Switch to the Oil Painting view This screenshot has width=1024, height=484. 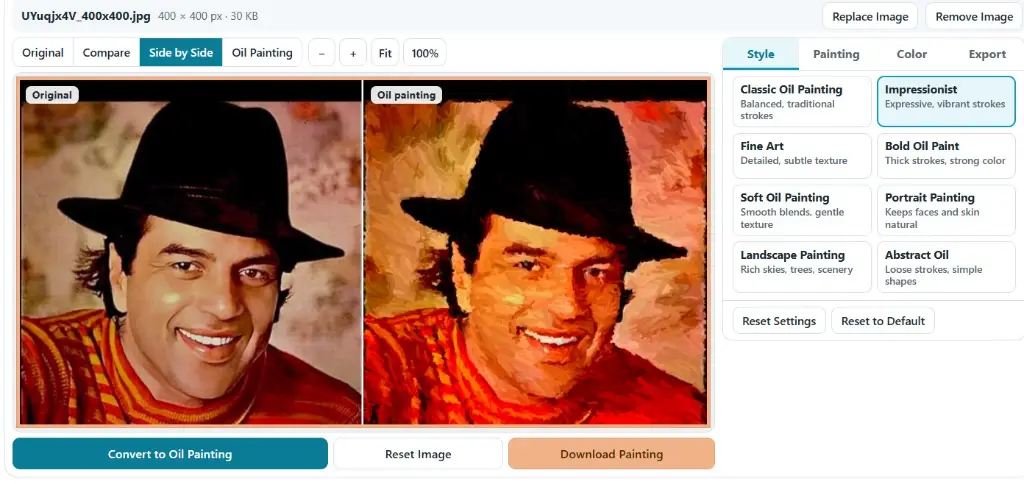tap(262, 53)
